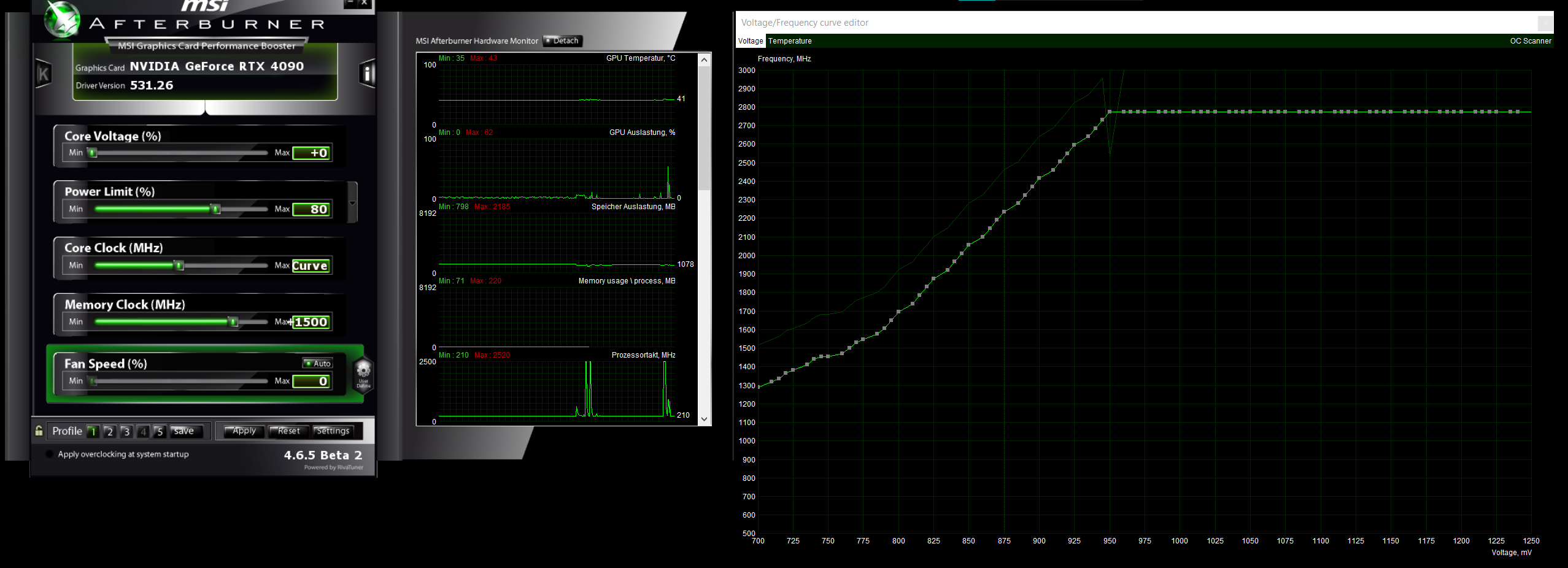Viewport: 1568px width, 568px height.
Task: Expand the Power Limit link arrow
Action: [x=352, y=203]
